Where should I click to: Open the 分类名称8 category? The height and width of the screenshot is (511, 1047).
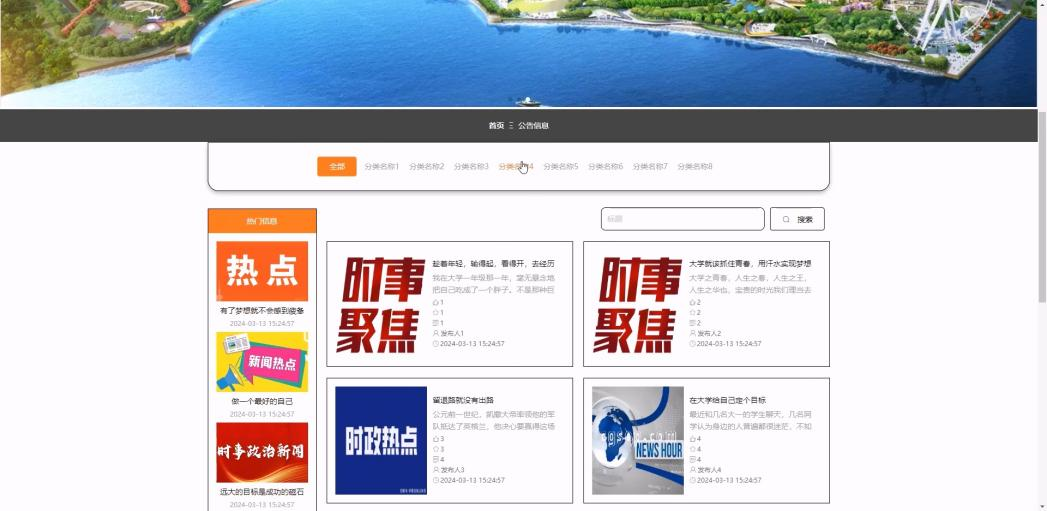point(695,166)
